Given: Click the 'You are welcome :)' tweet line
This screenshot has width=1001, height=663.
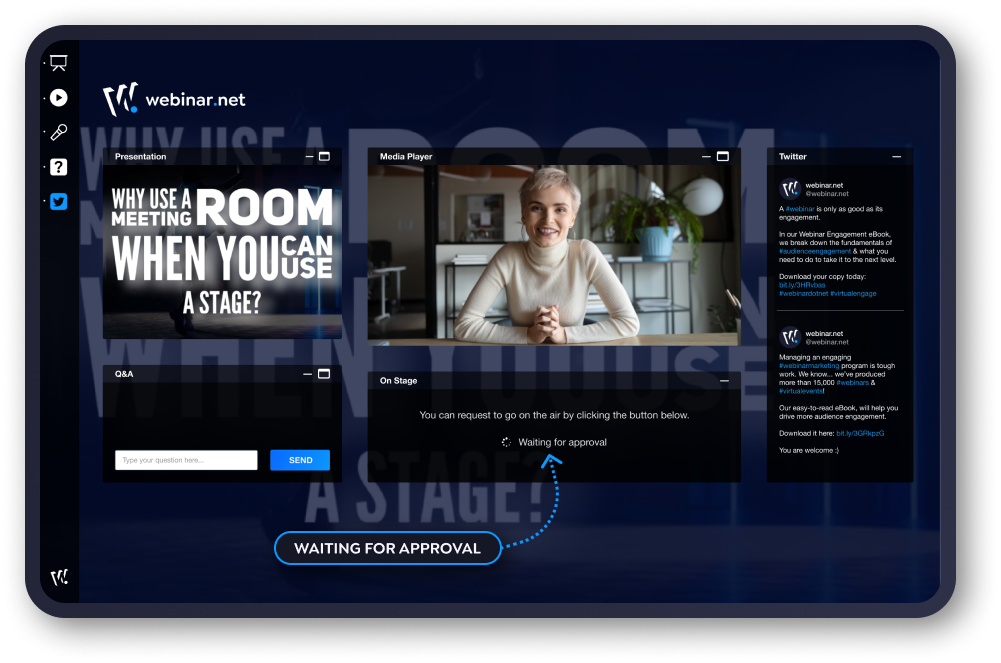Looking at the screenshot, I should click(809, 451).
